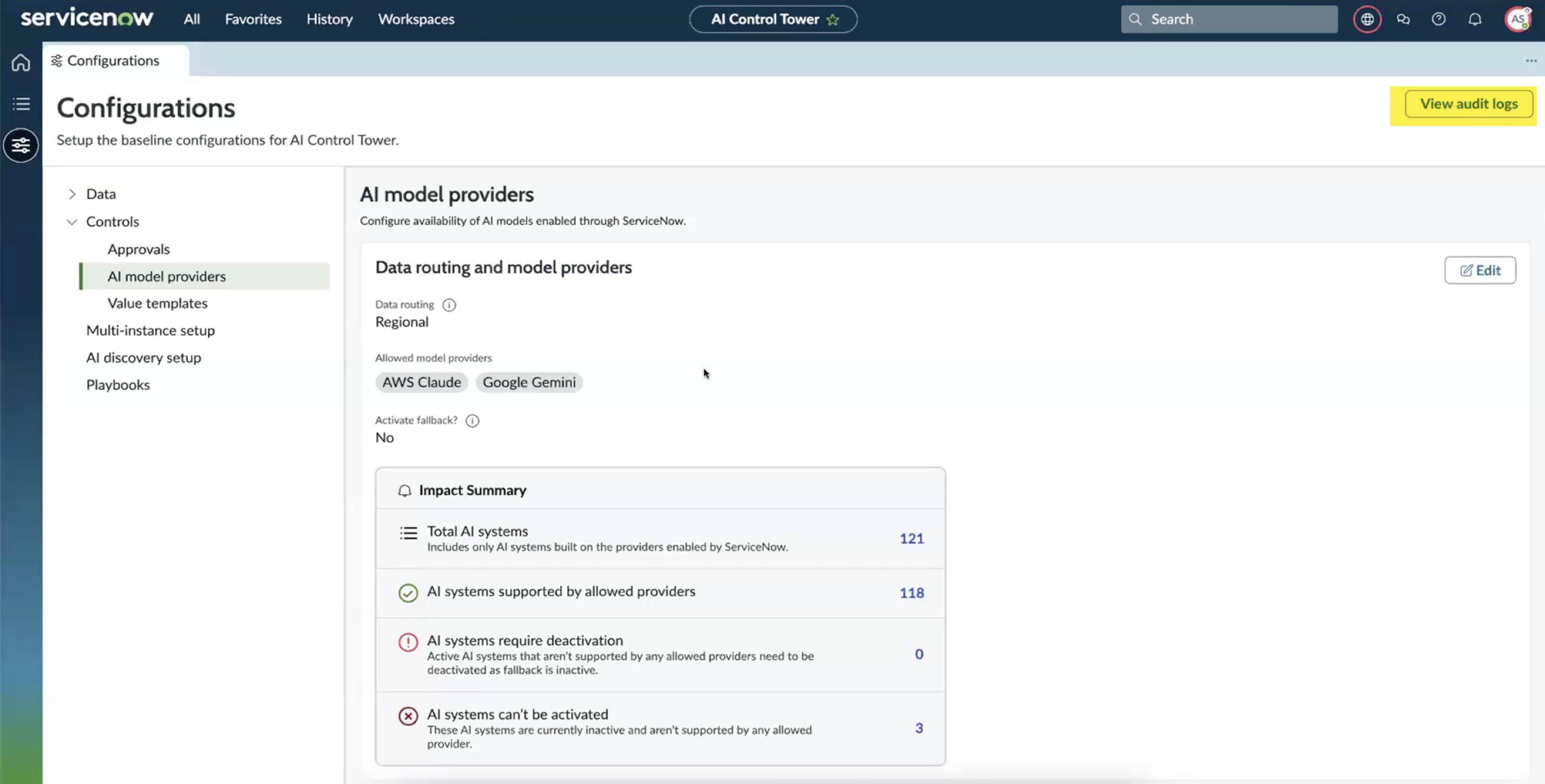Click the Regional data routing value
1545x784 pixels.
[x=401, y=322]
